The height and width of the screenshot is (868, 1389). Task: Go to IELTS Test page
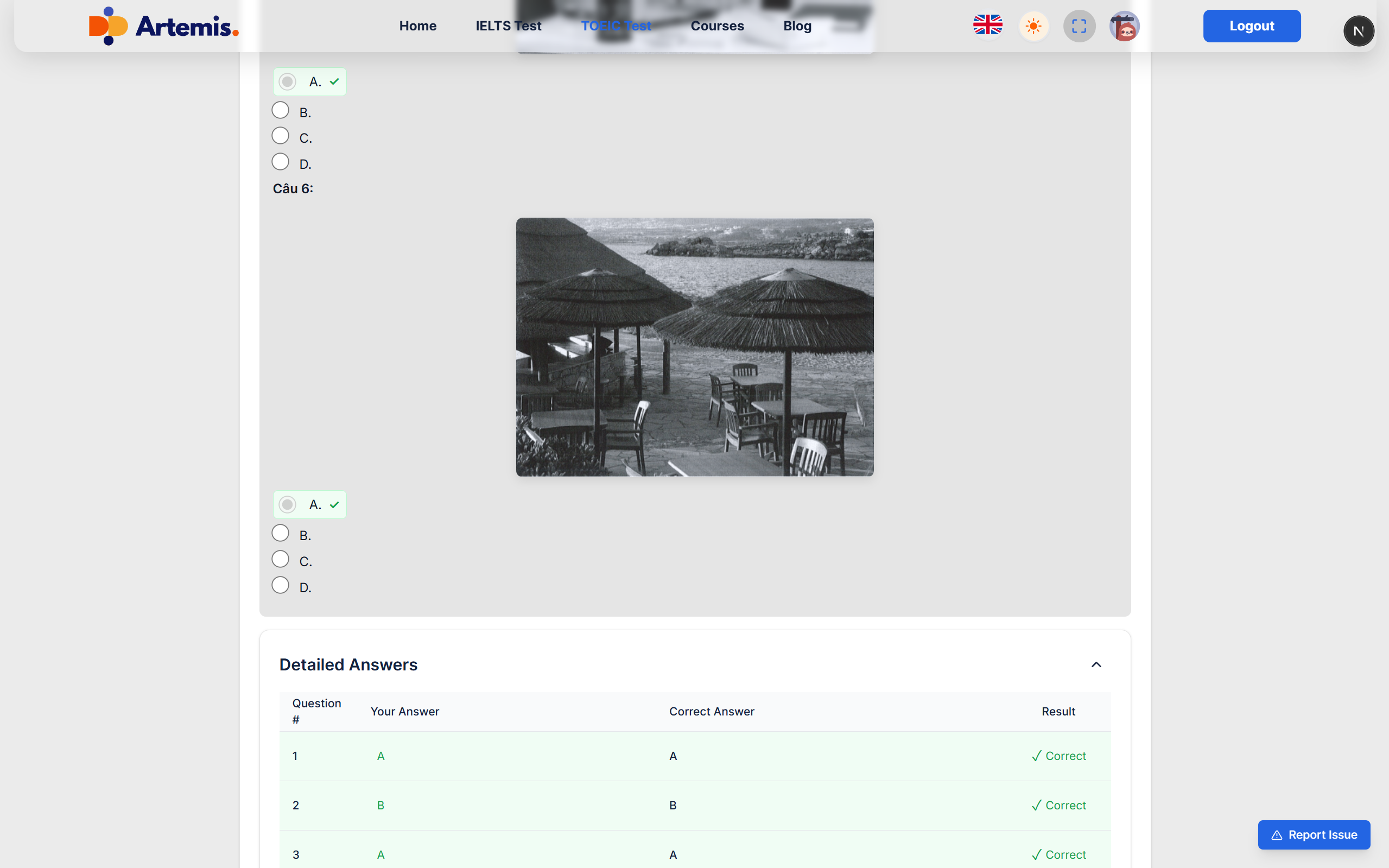tap(508, 26)
